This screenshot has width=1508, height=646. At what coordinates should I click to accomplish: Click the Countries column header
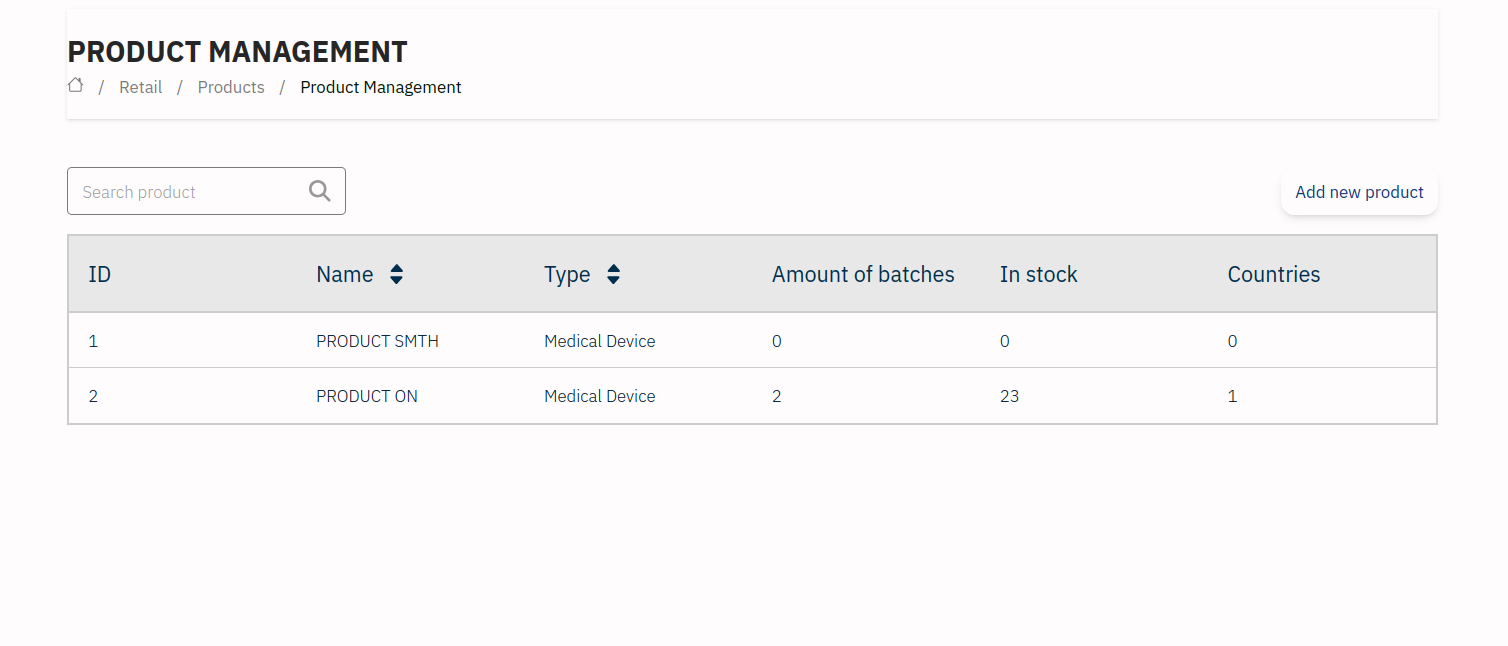click(1273, 274)
